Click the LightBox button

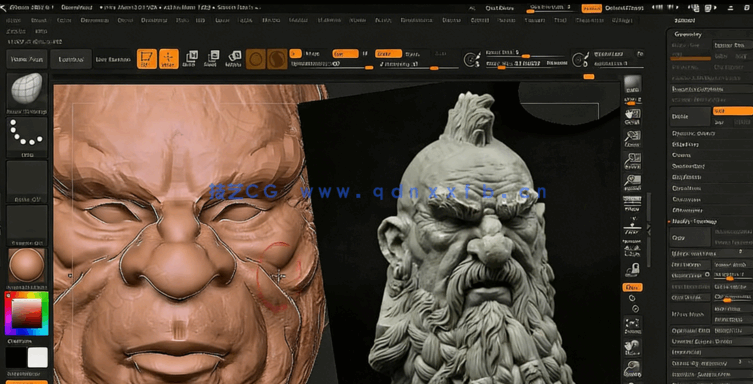(71, 59)
